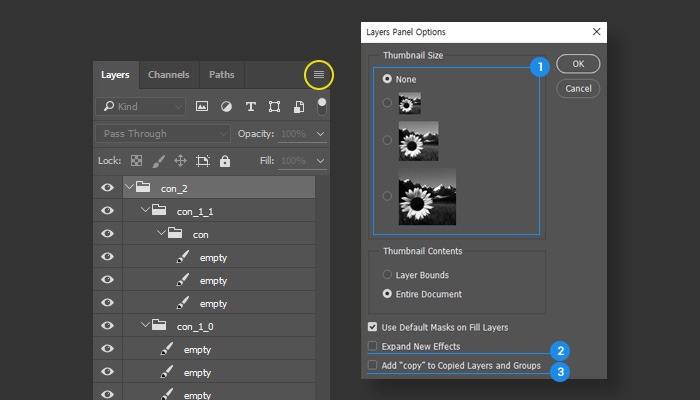Image resolution: width=700 pixels, height=400 pixels.
Task: Filter by adjustment layers icon
Action: pyautogui.click(x=226, y=106)
